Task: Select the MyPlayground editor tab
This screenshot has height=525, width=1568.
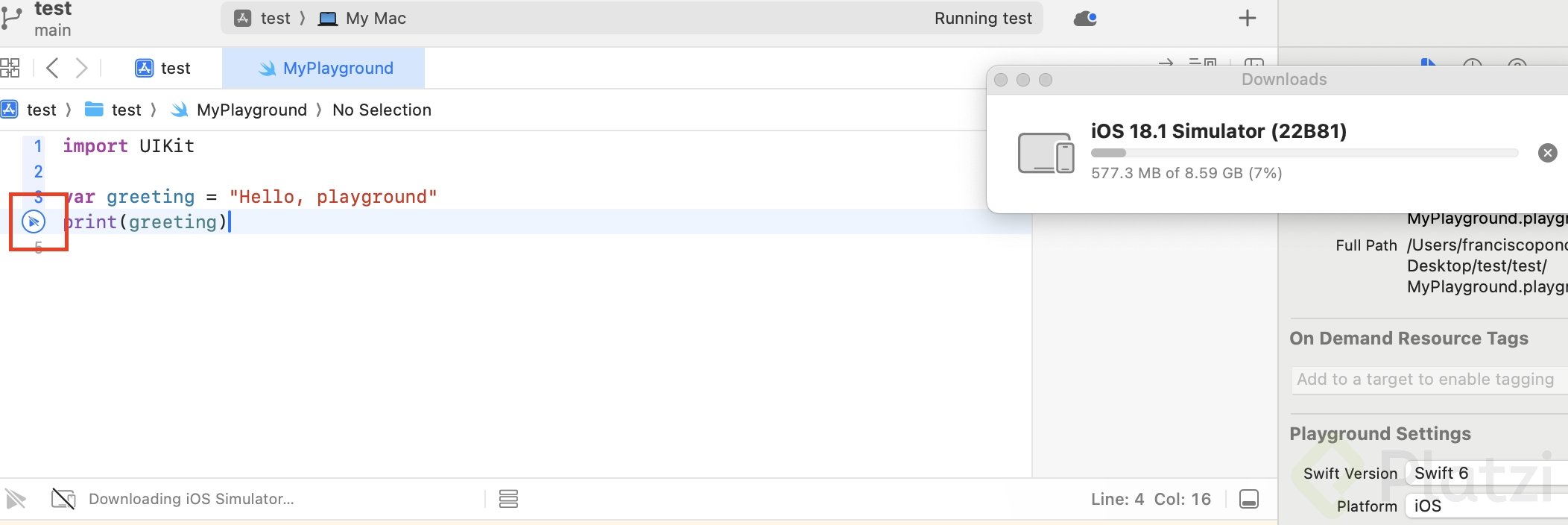Action: [325, 68]
